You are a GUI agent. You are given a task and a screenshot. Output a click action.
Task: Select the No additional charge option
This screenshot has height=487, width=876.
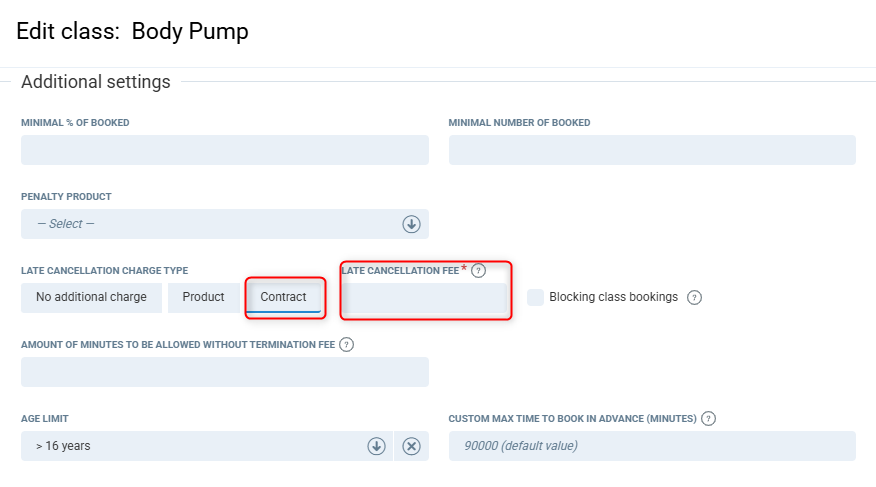tap(91, 297)
